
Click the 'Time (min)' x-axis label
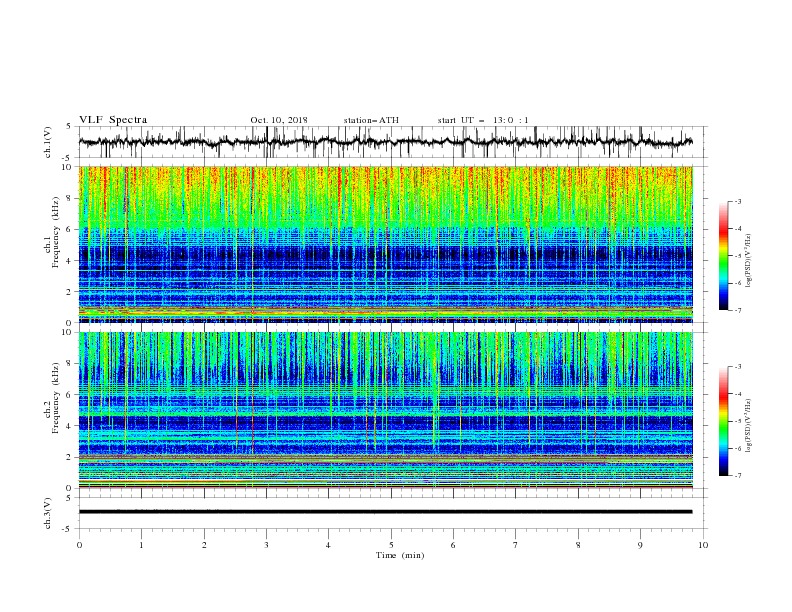[400, 555]
